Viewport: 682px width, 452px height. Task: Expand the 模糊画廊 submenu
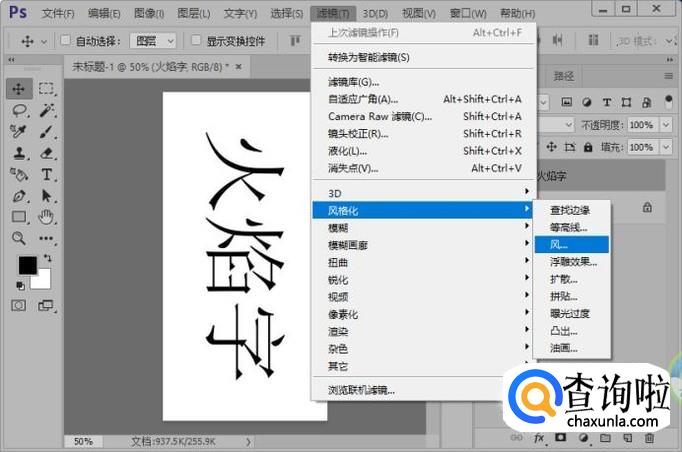click(x=423, y=245)
